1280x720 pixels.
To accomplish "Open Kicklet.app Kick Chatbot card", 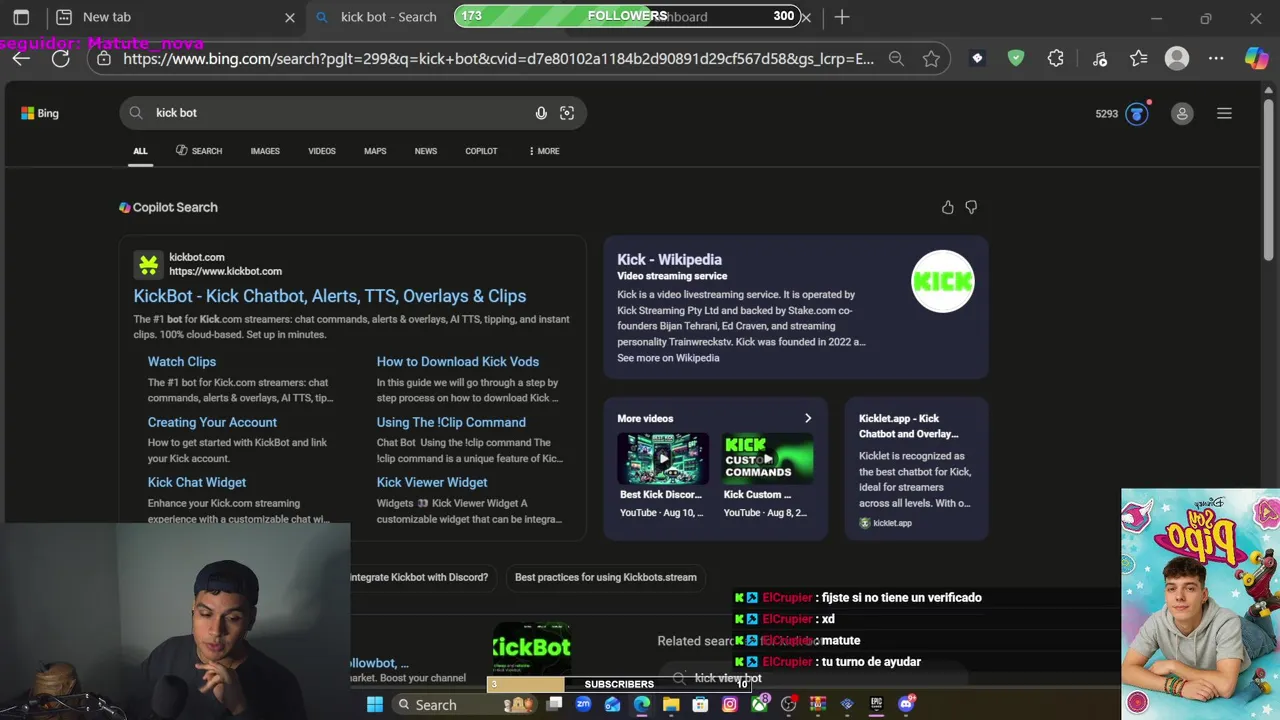I will [916, 468].
